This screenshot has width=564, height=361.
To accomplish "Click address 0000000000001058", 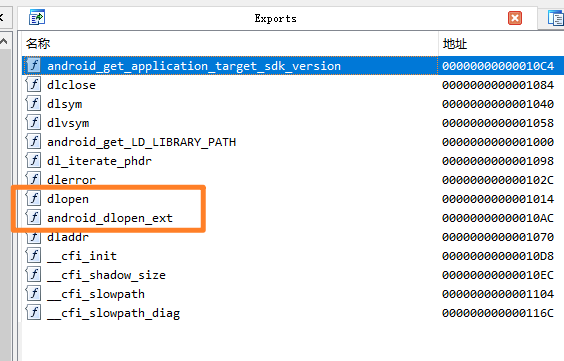I will pyautogui.click(x=498, y=123).
